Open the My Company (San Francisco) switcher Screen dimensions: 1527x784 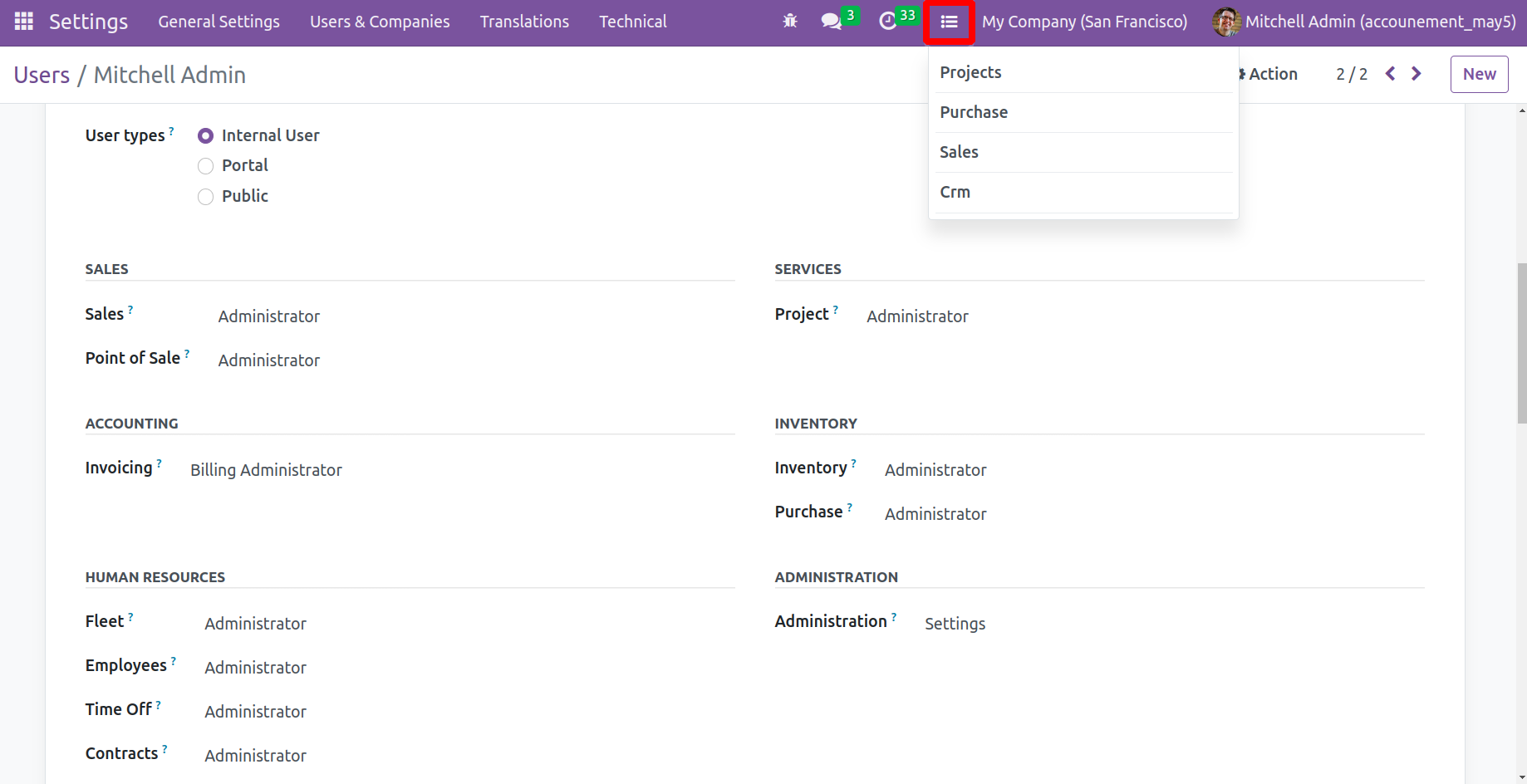pos(1084,22)
